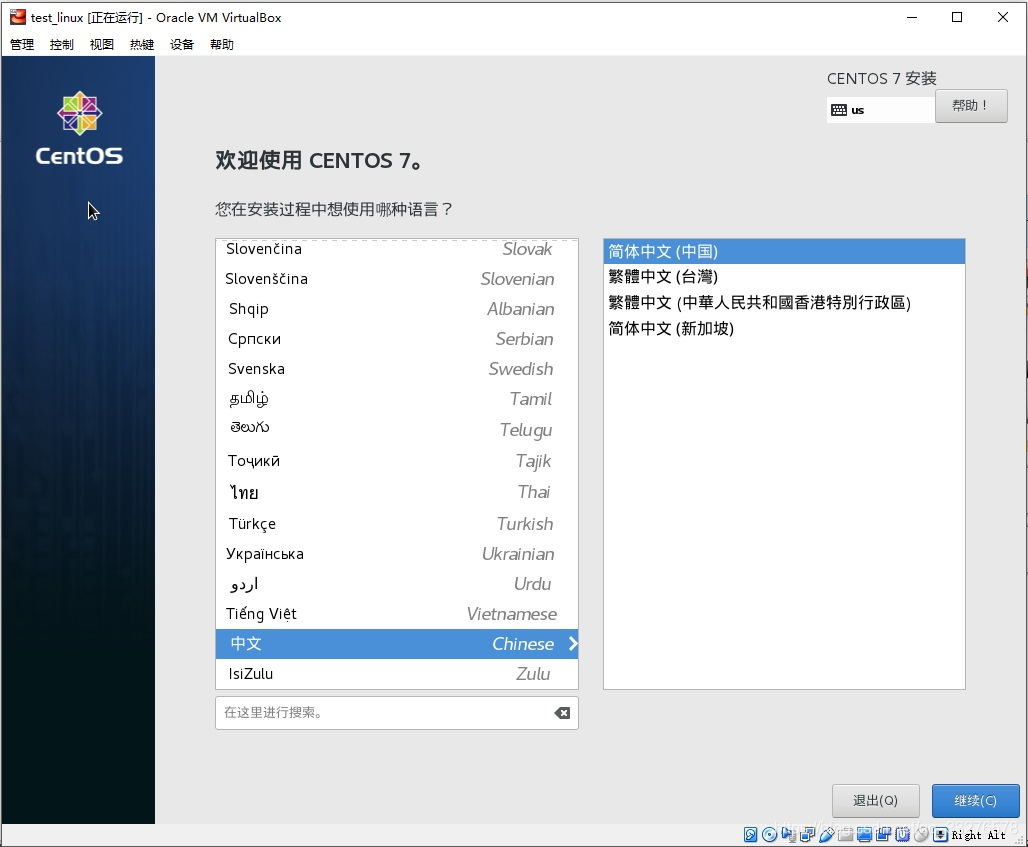Click the hard disk activity icon in status bar

pos(751,835)
